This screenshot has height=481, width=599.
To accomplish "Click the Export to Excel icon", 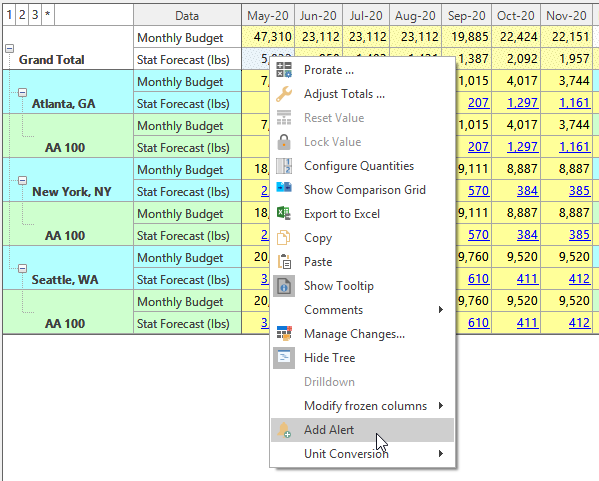I will (x=284, y=214).
